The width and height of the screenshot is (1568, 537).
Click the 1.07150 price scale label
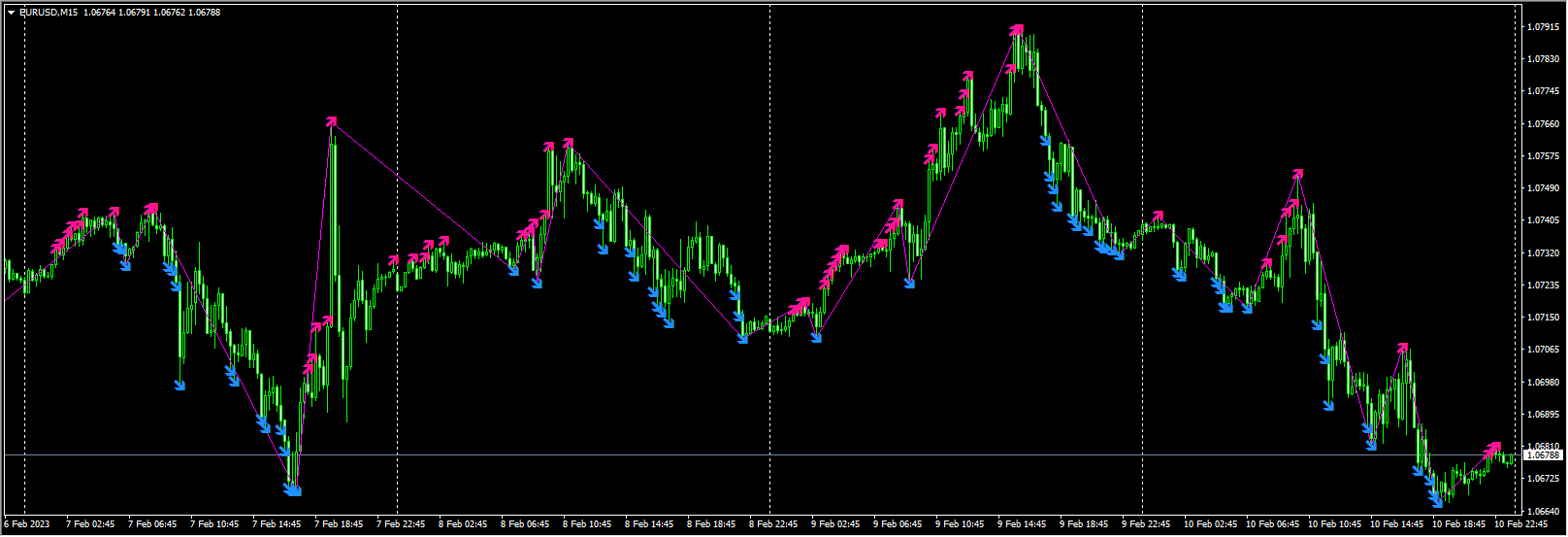pos(1543,318)
